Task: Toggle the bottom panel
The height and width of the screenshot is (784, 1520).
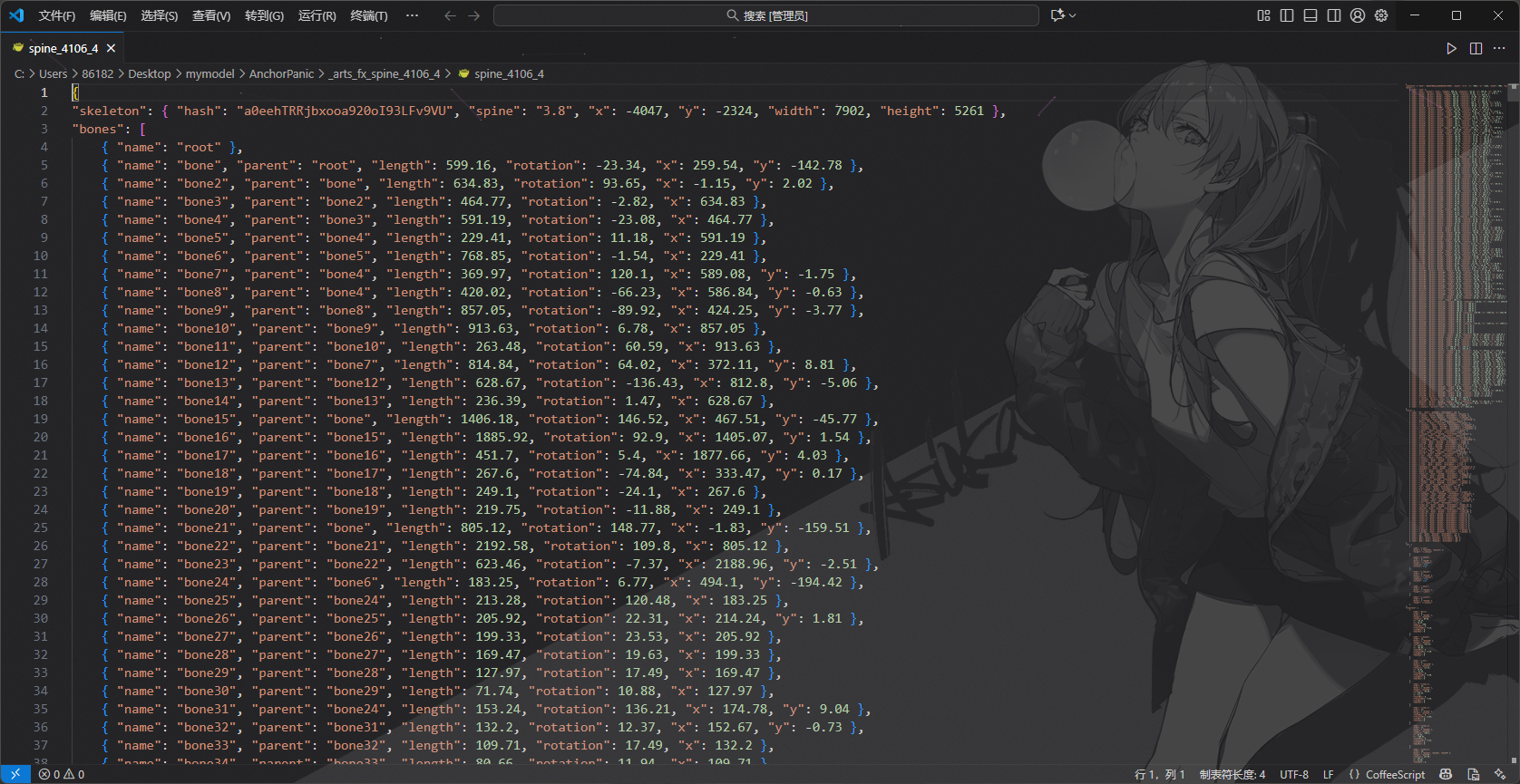Action: click(1311, 15)
